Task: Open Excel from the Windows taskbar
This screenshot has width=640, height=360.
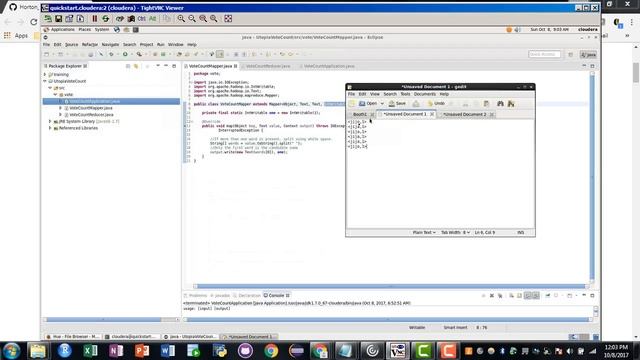Action: point(90,351)
